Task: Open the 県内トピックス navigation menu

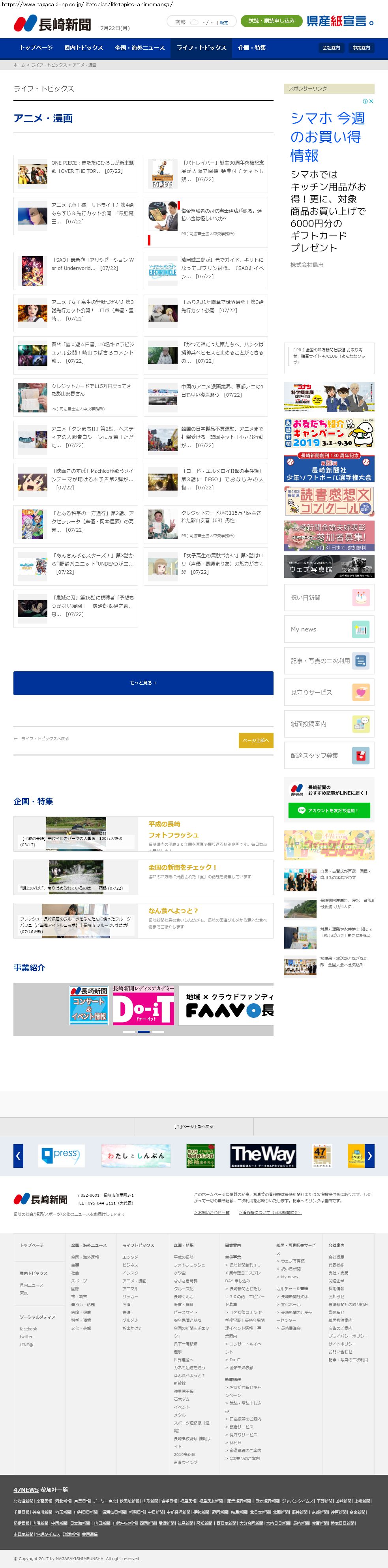Action: point(83,47)
